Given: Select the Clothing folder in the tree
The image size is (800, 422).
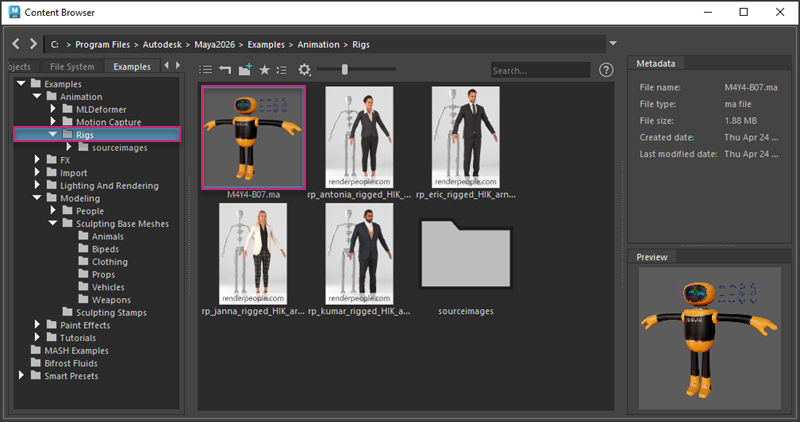Looking at the screenshot, I should [x=103, y=262].
